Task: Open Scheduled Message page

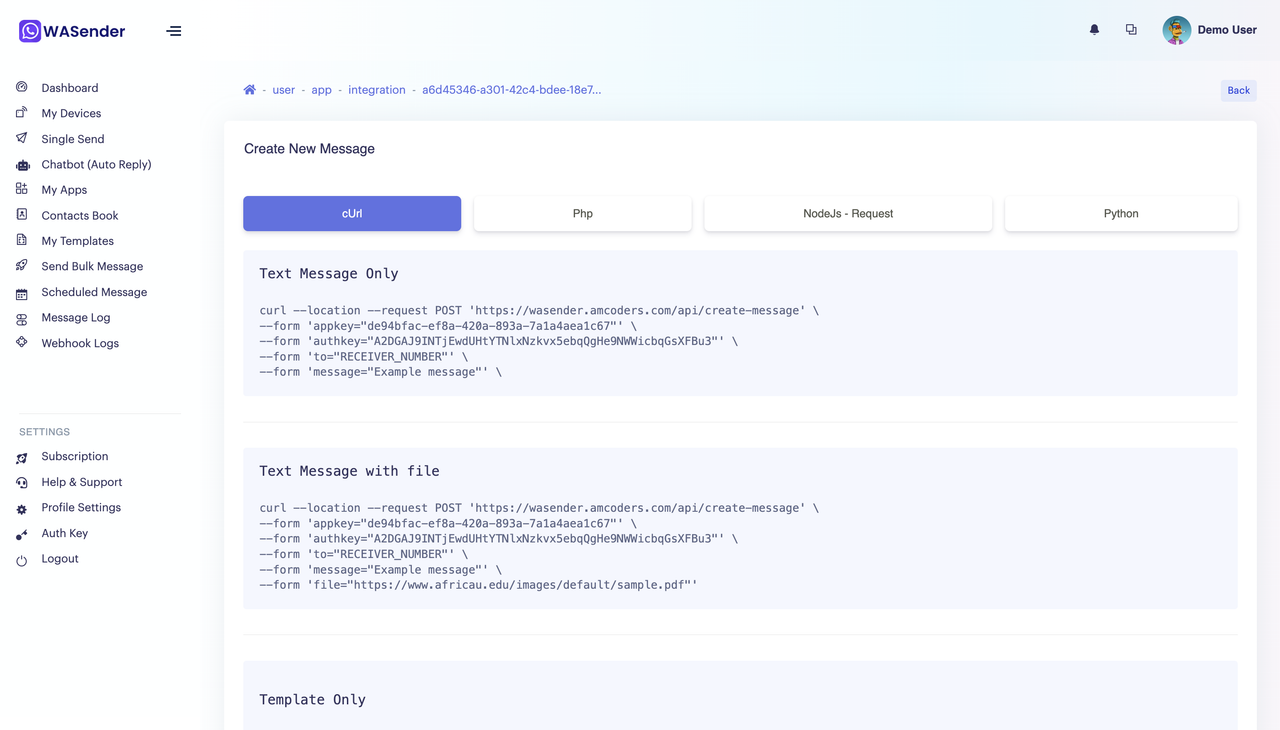Action: click(94, 292)
